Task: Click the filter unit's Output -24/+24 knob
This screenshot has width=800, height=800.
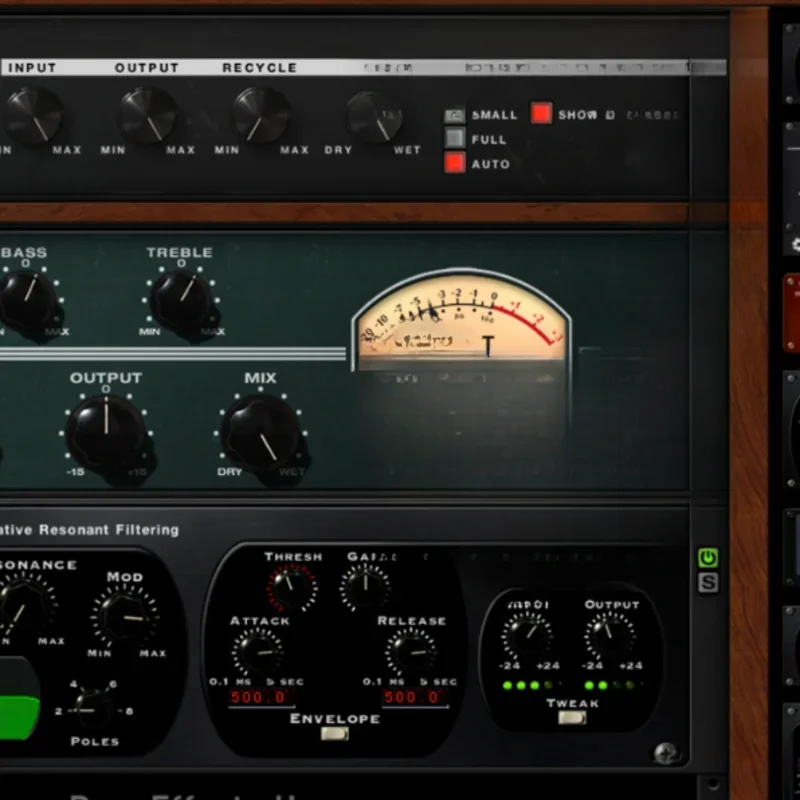Action: [610, 636]
